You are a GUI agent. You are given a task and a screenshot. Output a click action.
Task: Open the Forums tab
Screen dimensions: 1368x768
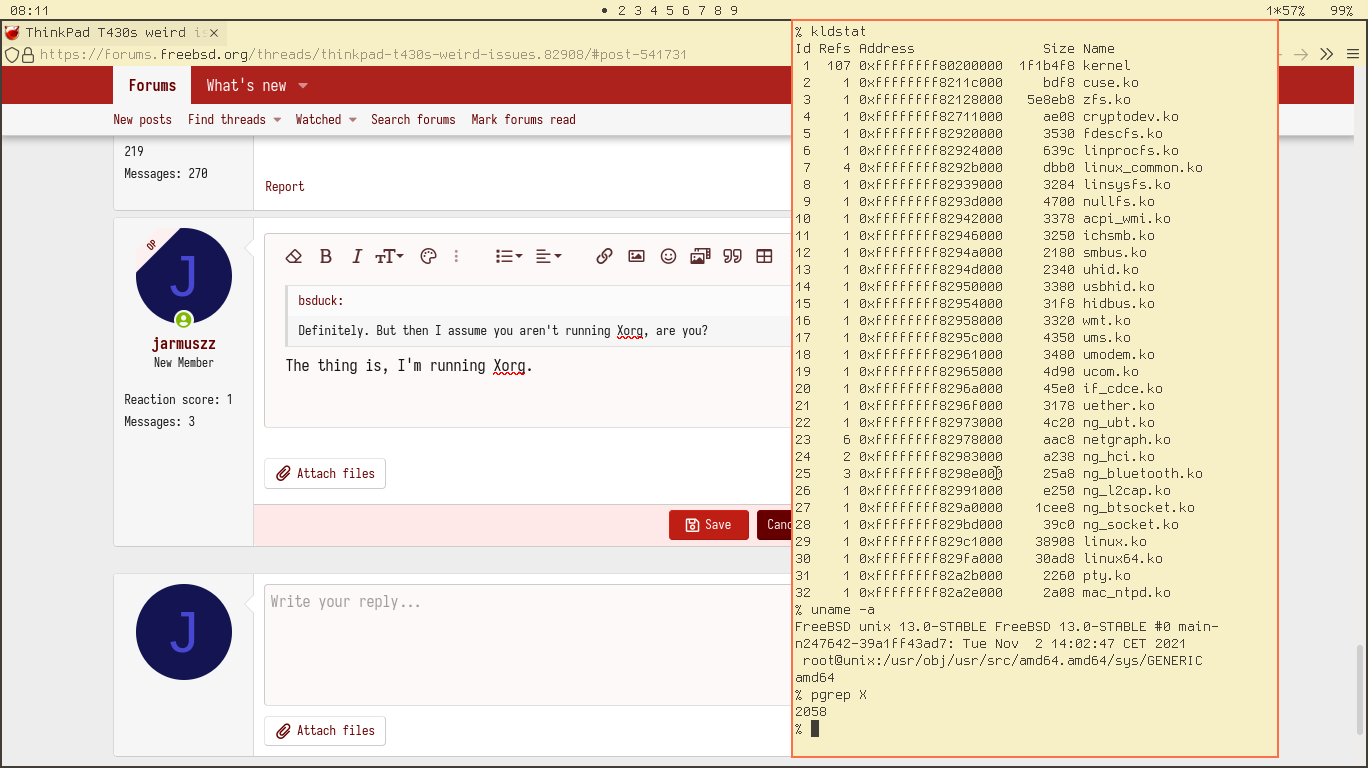[x=152, y=86]
